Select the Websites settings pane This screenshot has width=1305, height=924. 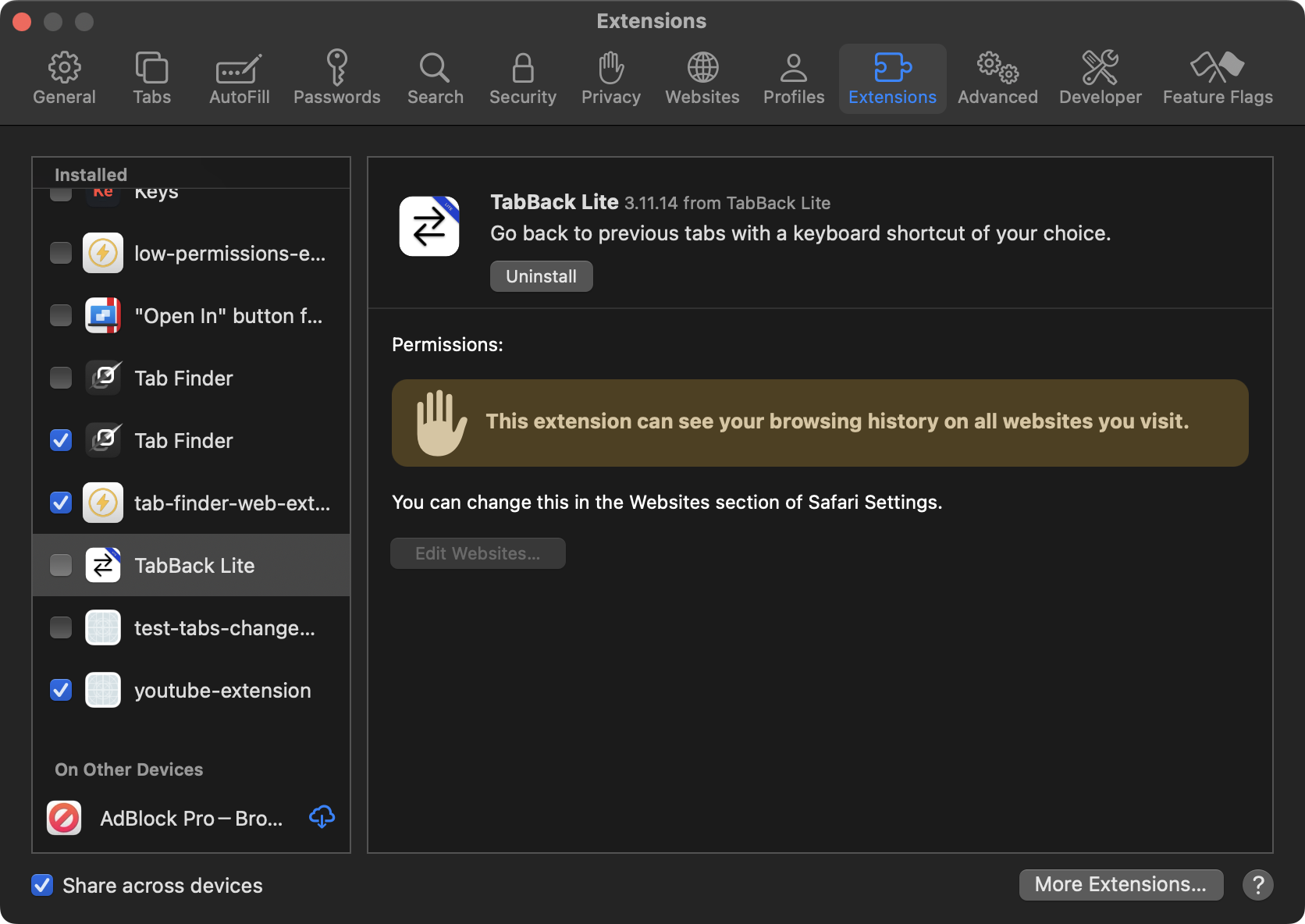point(702,79)
